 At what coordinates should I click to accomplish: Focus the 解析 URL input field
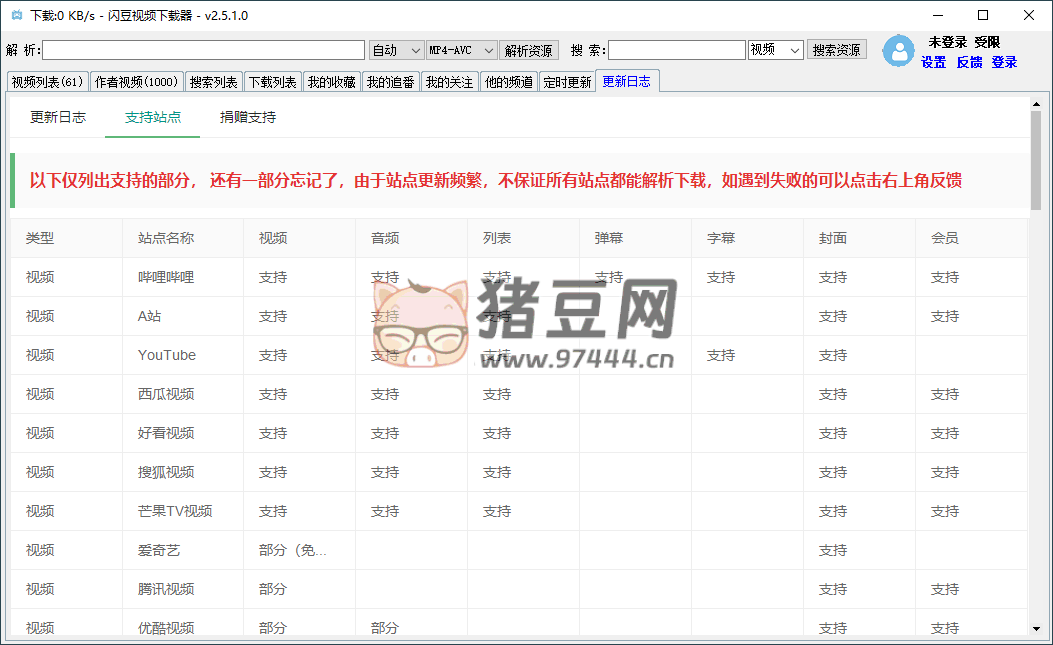[x=203, y=50]
